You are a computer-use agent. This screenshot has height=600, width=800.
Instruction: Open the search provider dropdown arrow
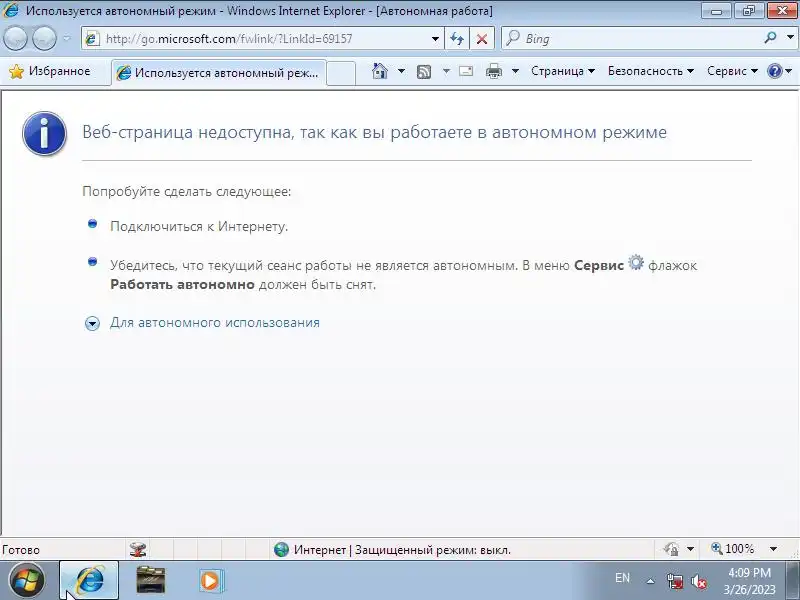790,38
